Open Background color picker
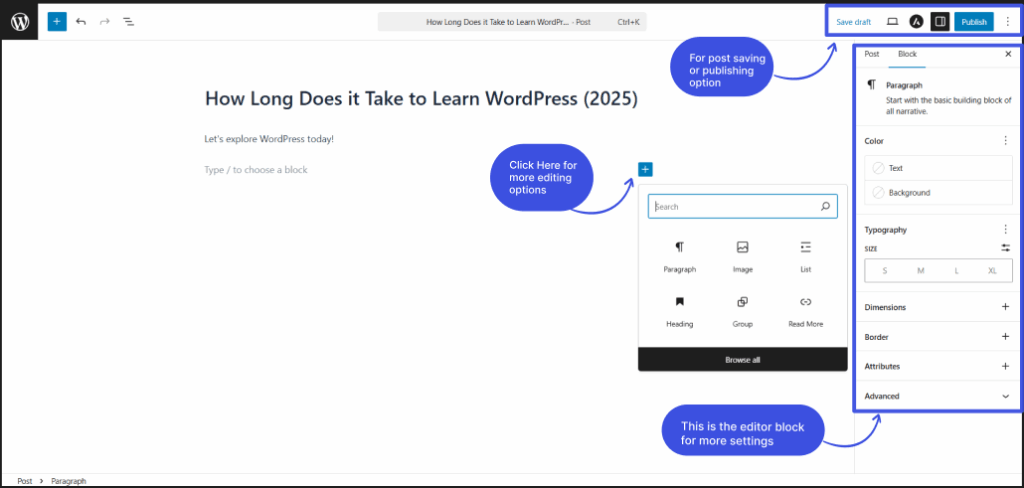Screen dimensions: 1024x488 tap(938, 193)
